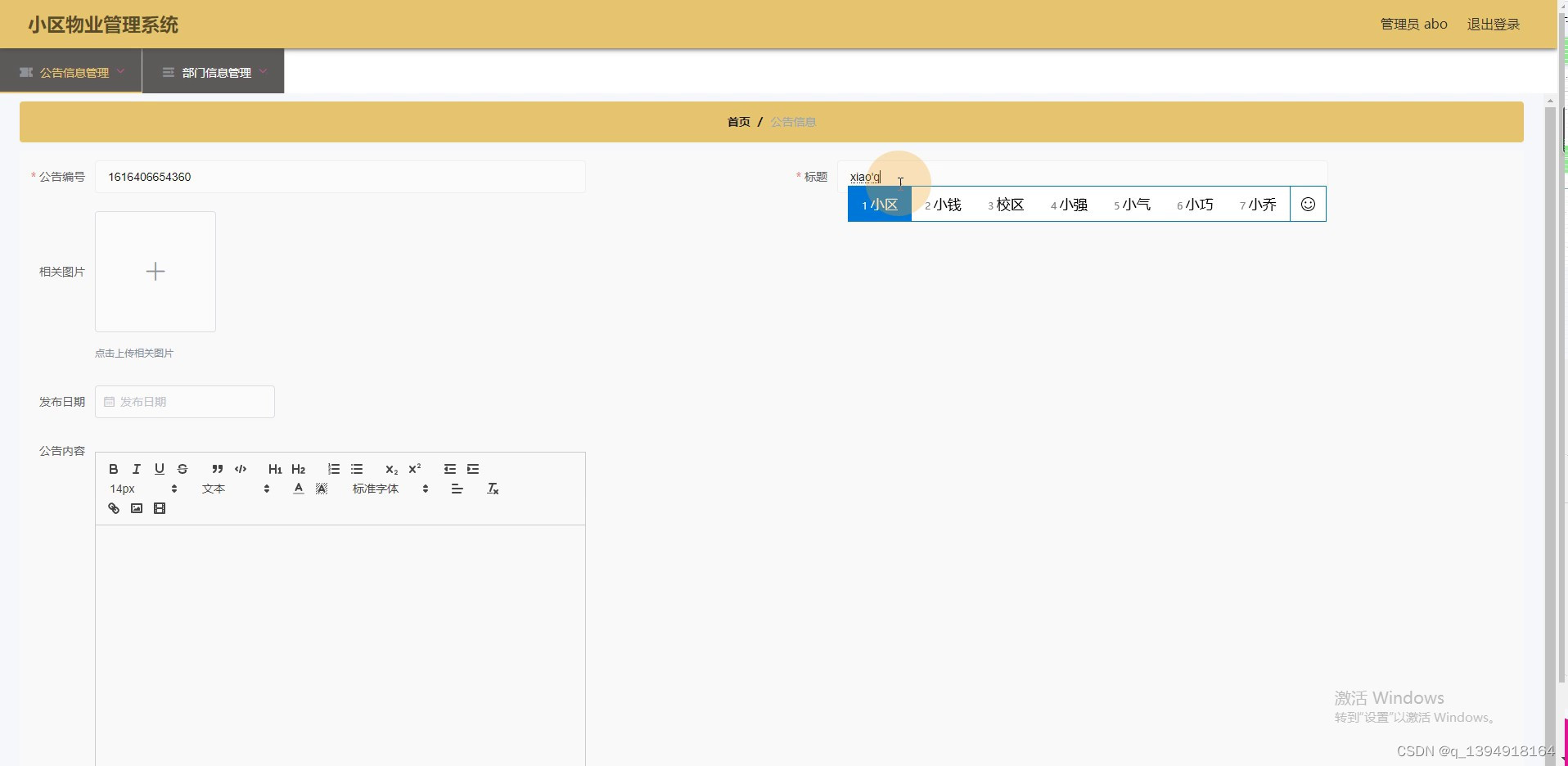The image size is (1568, 766).
Task: Click 公告信息 in breadcrumb
Action: point(793,122)
